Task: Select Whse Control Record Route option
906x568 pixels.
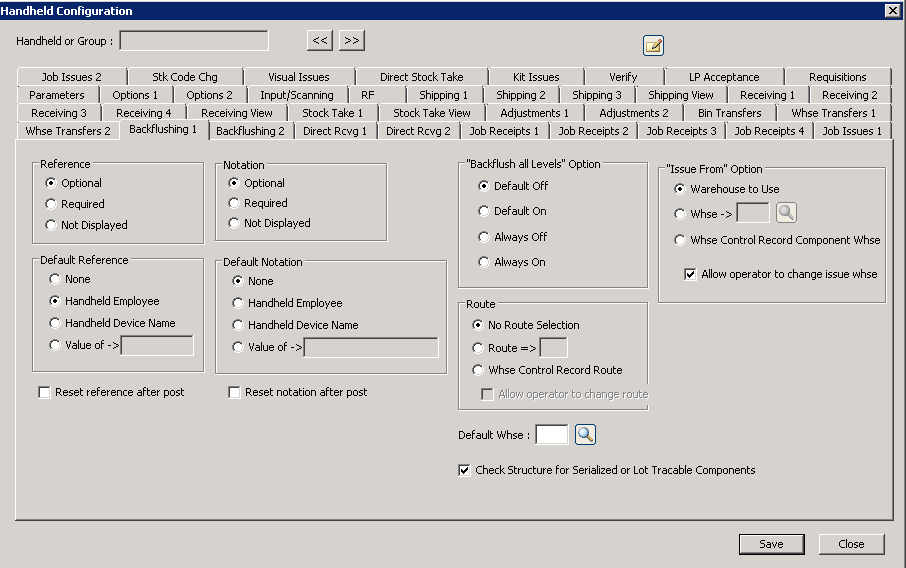Action: tap(479, 370)
